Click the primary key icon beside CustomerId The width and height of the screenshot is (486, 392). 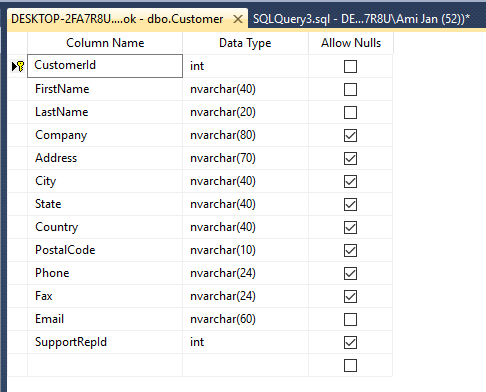(21, 66)
